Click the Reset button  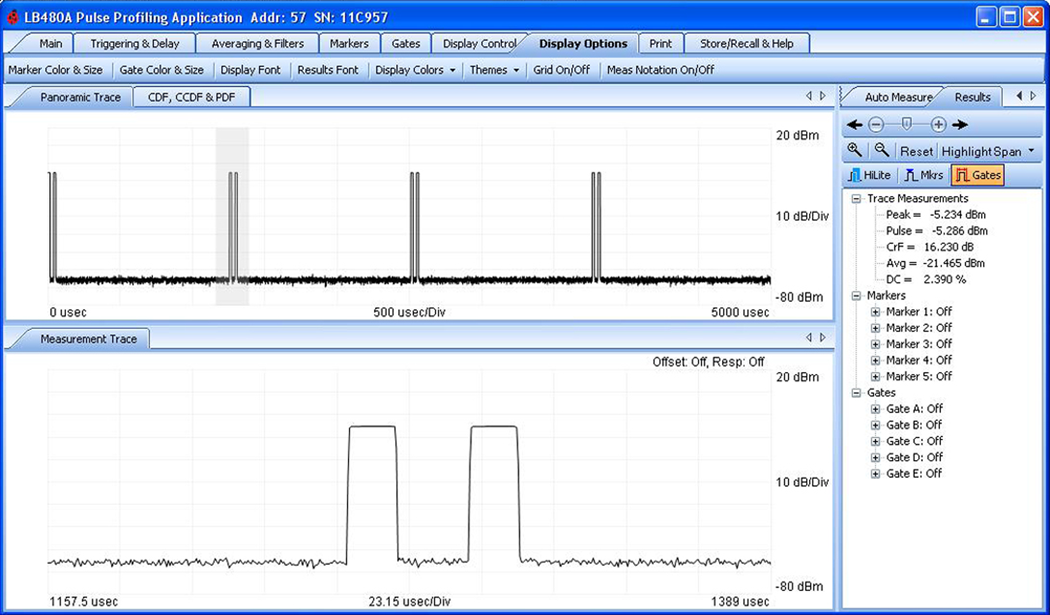(916, 151)
